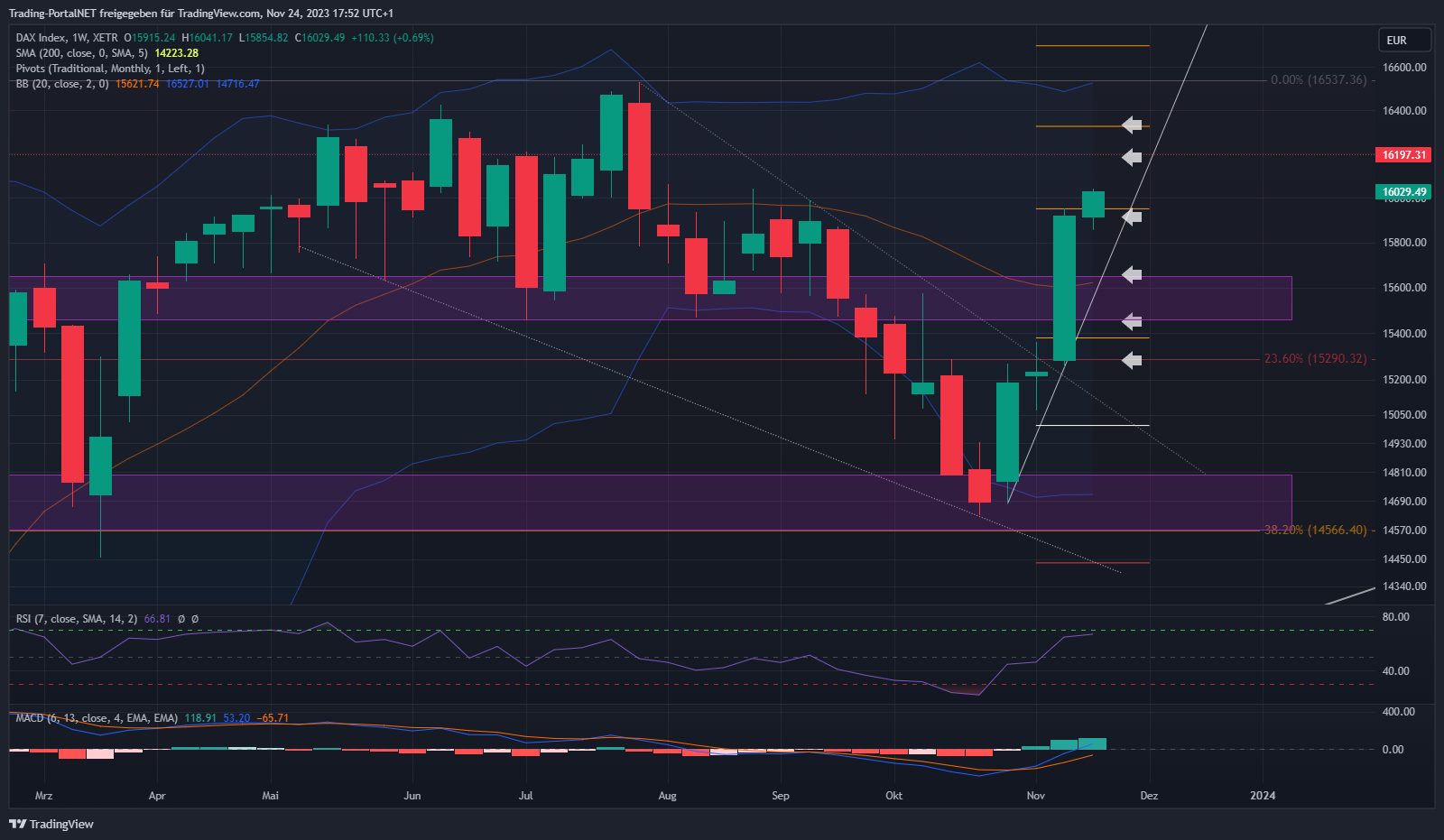Select the MACD indicator legend
The height and width of the screenshot is (840, 1444).
point(96,718)
